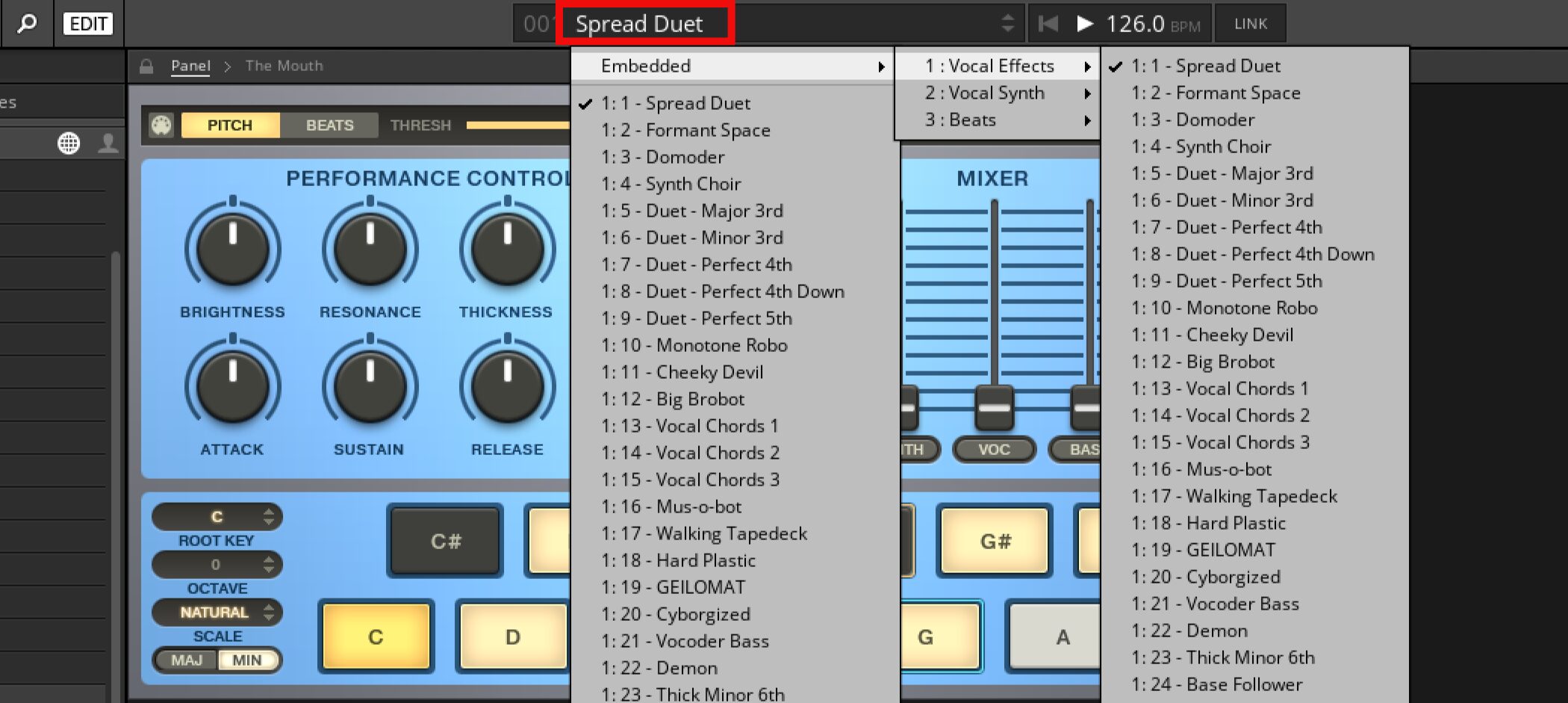Click preset up/down stepper arrows

coord(1007,24)
